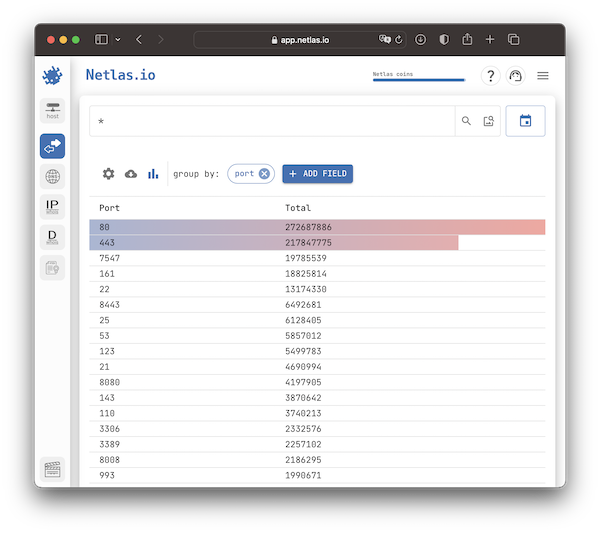Click the magnifier search icon
Image resolution: width=600 pixels, height=533 pixels.
coord(466,121)
